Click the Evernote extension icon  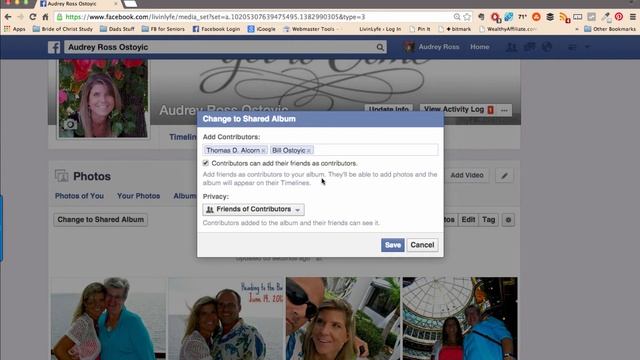pyautogui.click(x=481, y=17)
